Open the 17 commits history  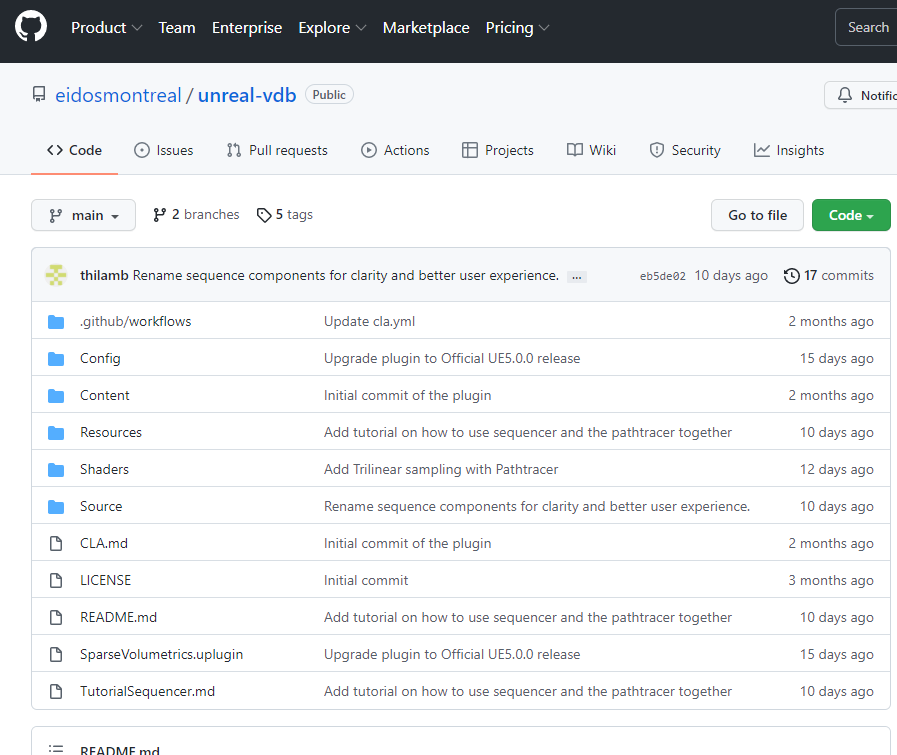[829, 276]
